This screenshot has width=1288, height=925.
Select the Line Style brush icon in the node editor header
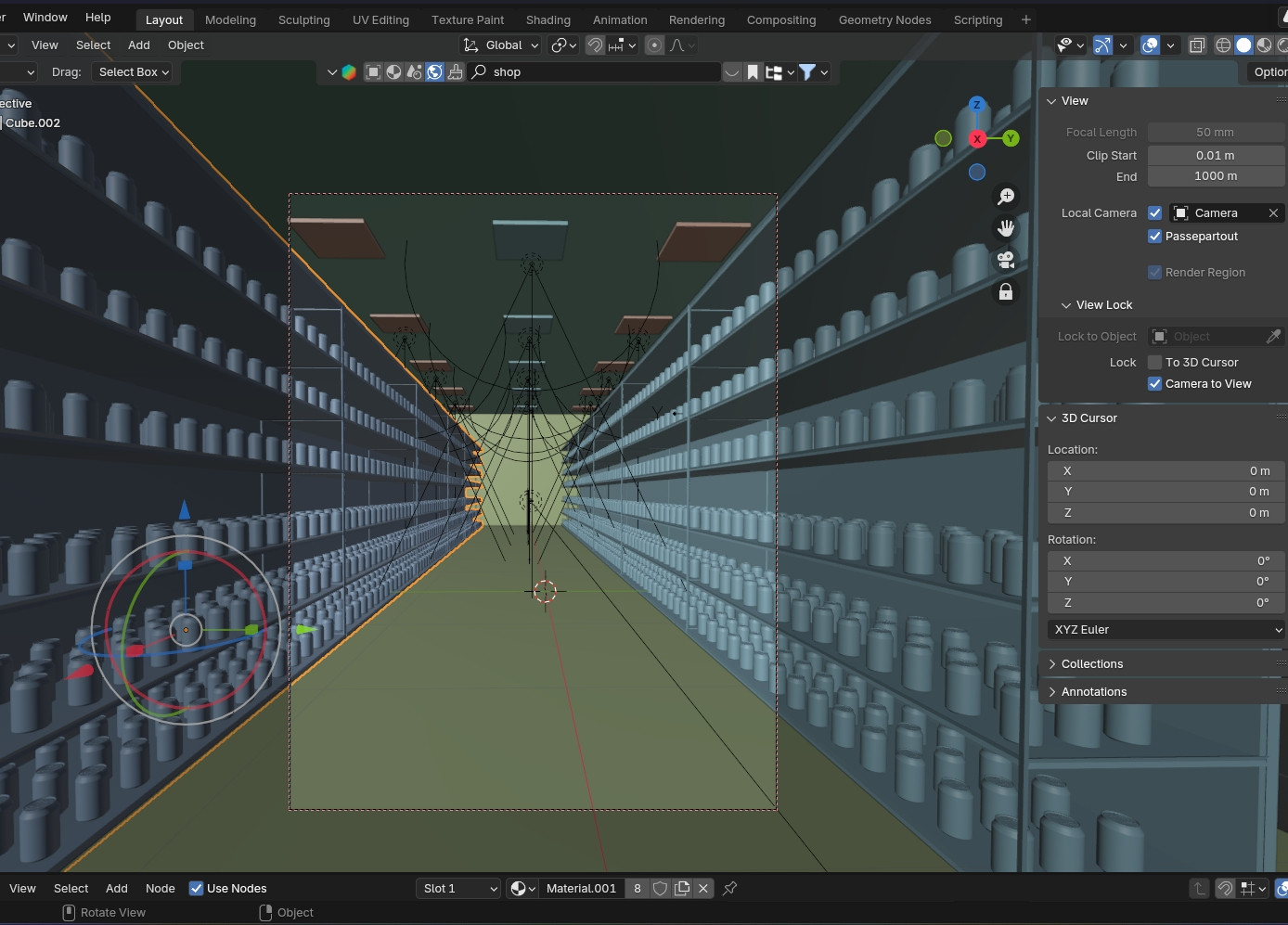(x=455, y=71)
